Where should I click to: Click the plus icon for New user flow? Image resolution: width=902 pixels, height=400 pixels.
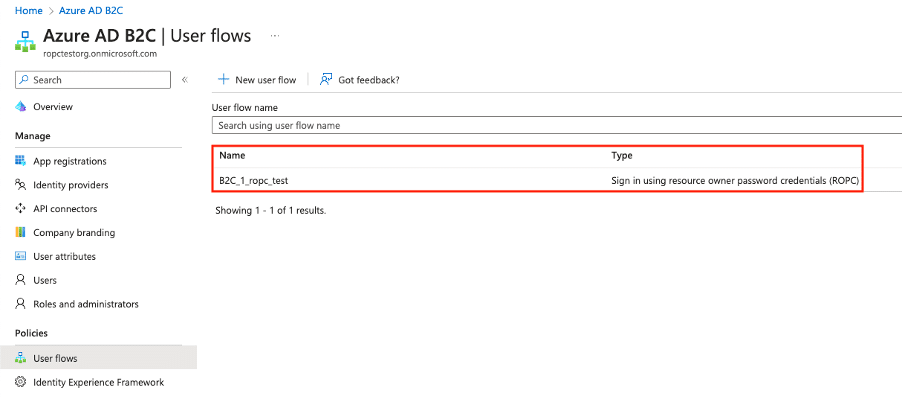223,79
